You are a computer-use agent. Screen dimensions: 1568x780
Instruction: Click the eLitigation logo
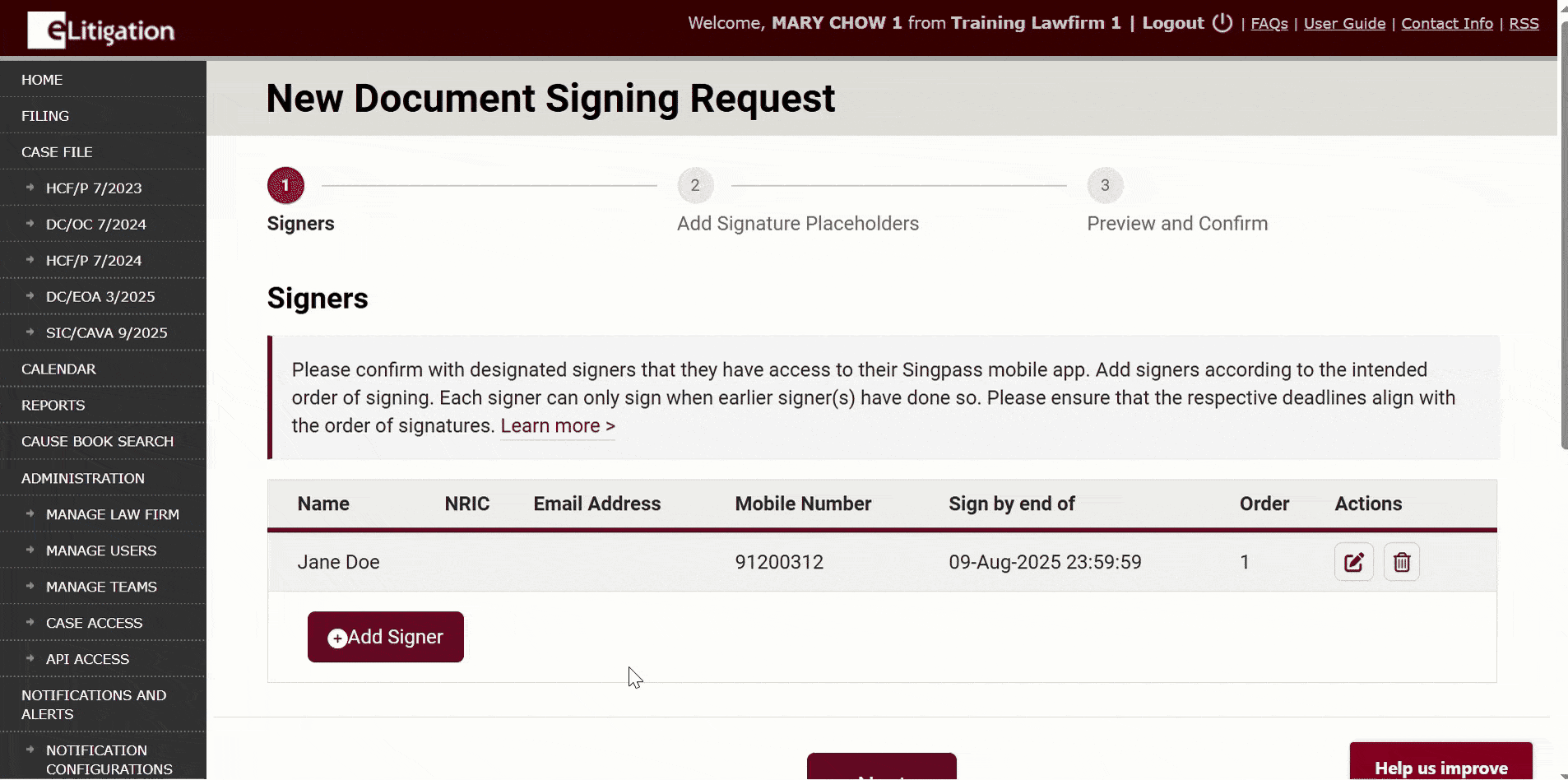(x=101, y=30)
